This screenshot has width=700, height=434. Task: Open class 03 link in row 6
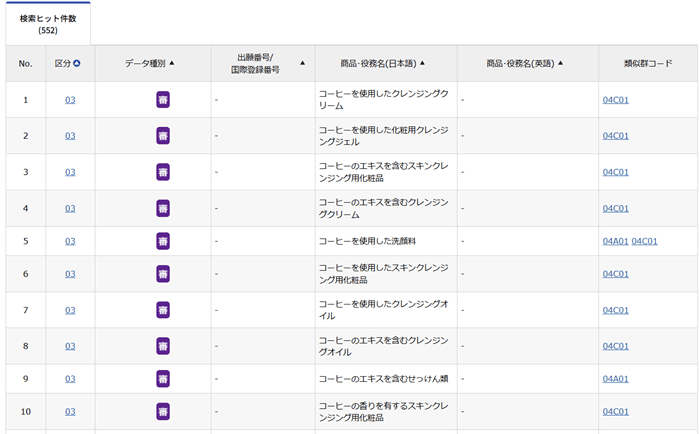click(x=70, y=274)
